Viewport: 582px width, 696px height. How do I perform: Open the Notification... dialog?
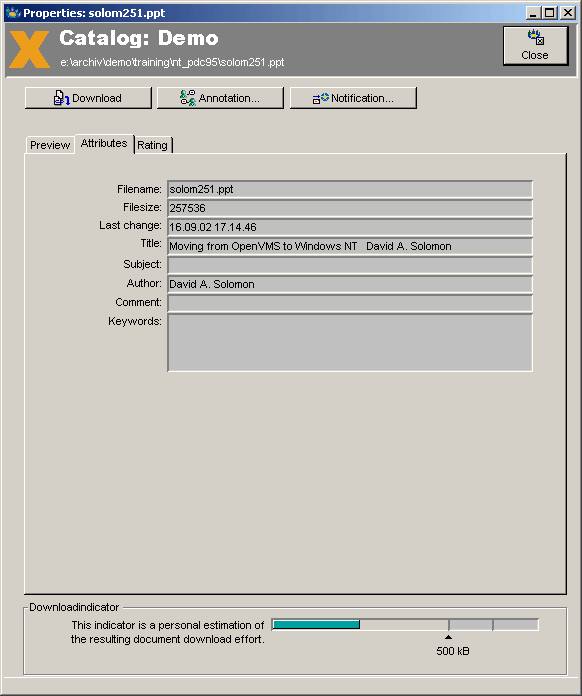[353, 98]
